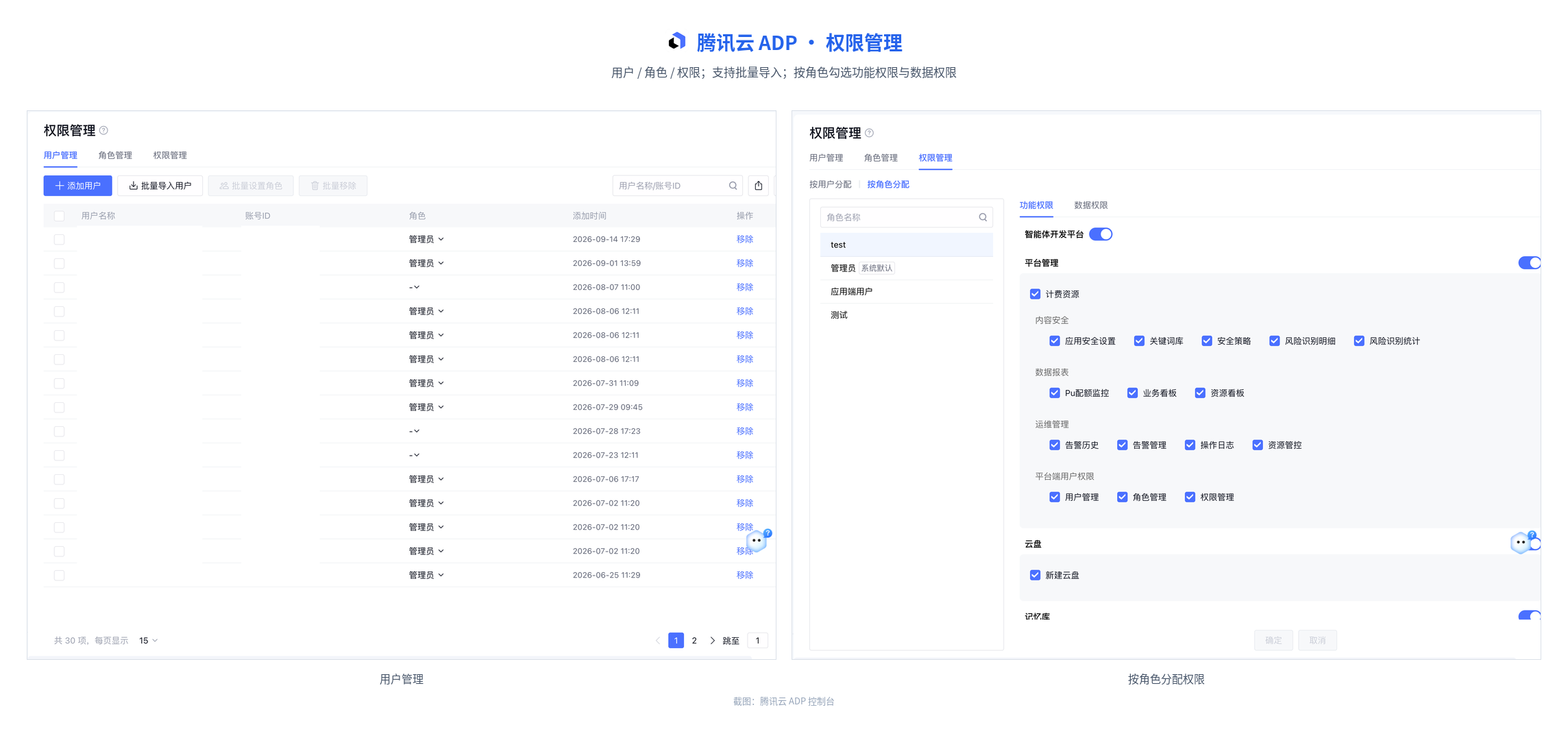
Task: Click the 用户名称/账号ID search field
Action: (x=677, y=186)
